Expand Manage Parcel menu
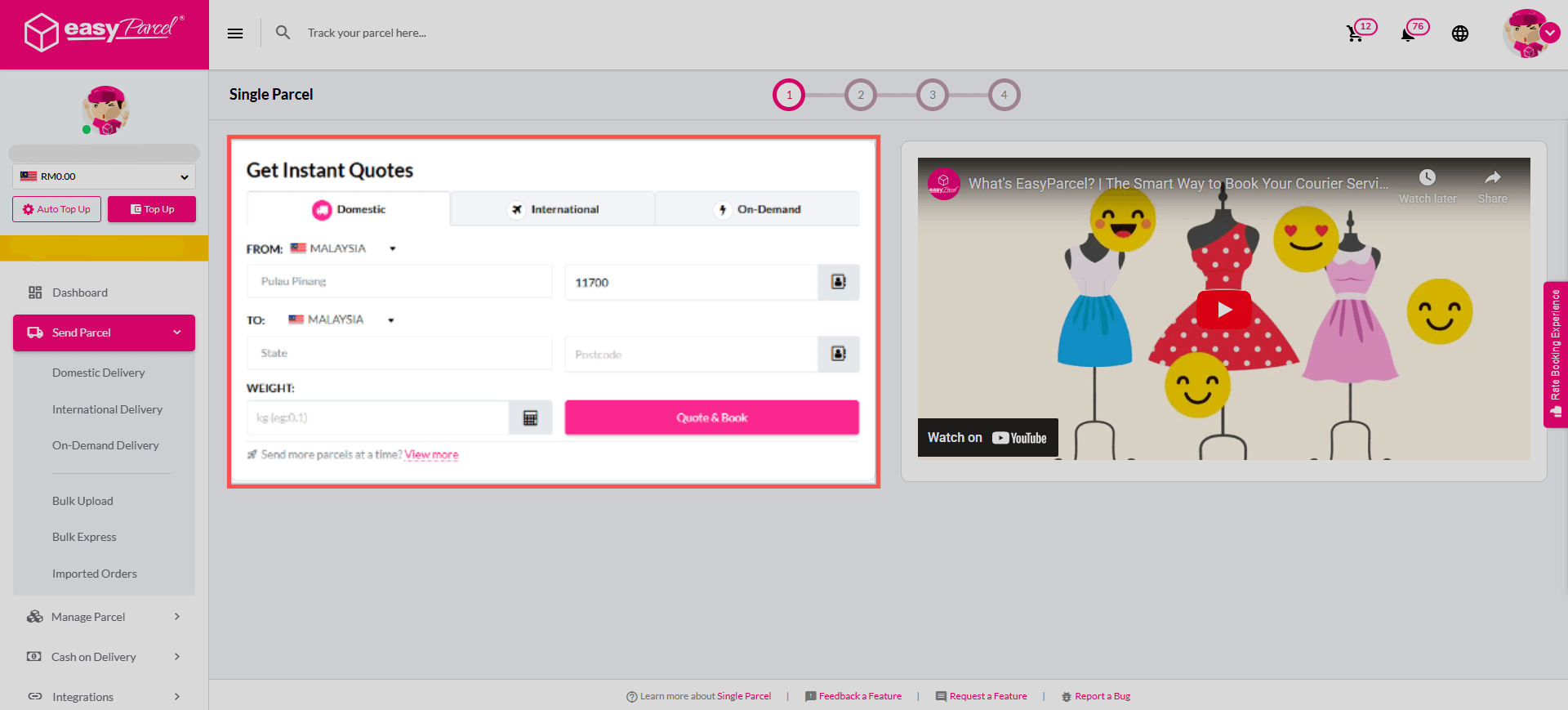The width and height of the screenshot is (1568, 710). [x=104, y=617]
